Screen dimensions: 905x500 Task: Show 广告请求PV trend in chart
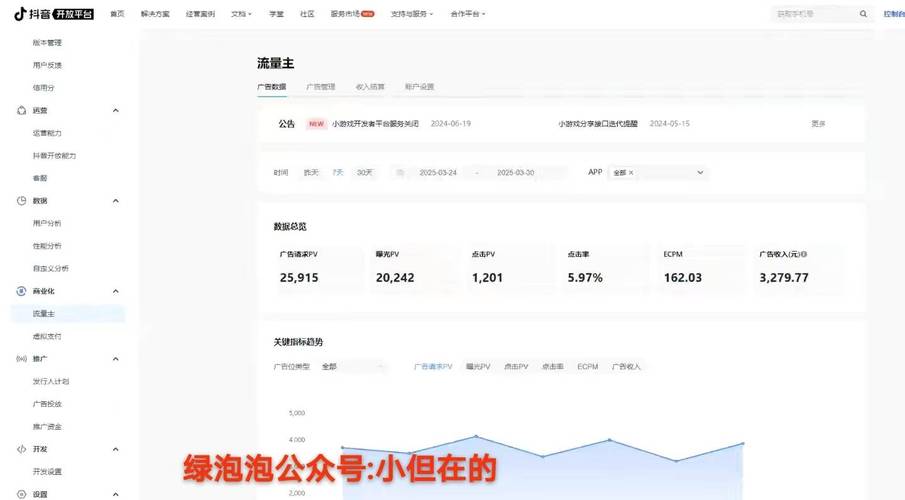(433, 367)
